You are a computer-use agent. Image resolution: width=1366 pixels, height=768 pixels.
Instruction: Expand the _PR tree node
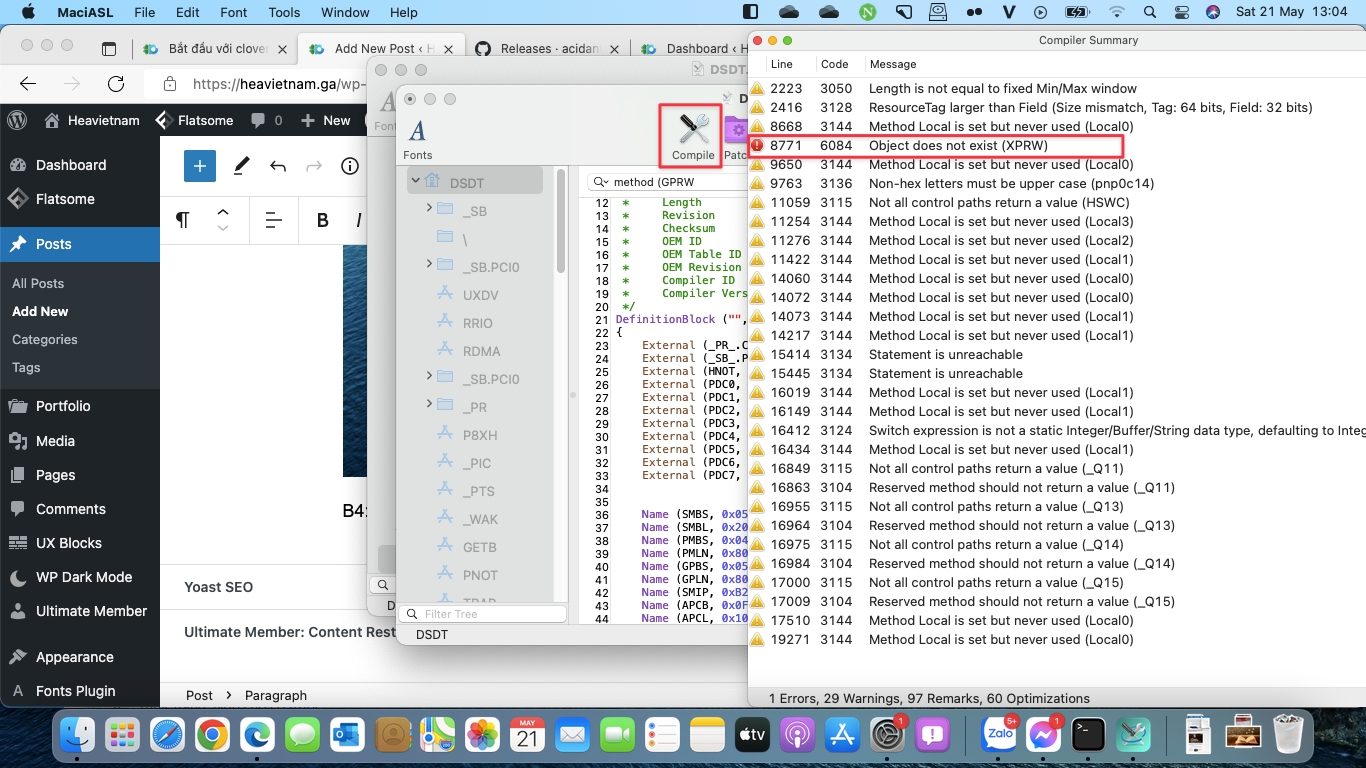pos(429,404)
